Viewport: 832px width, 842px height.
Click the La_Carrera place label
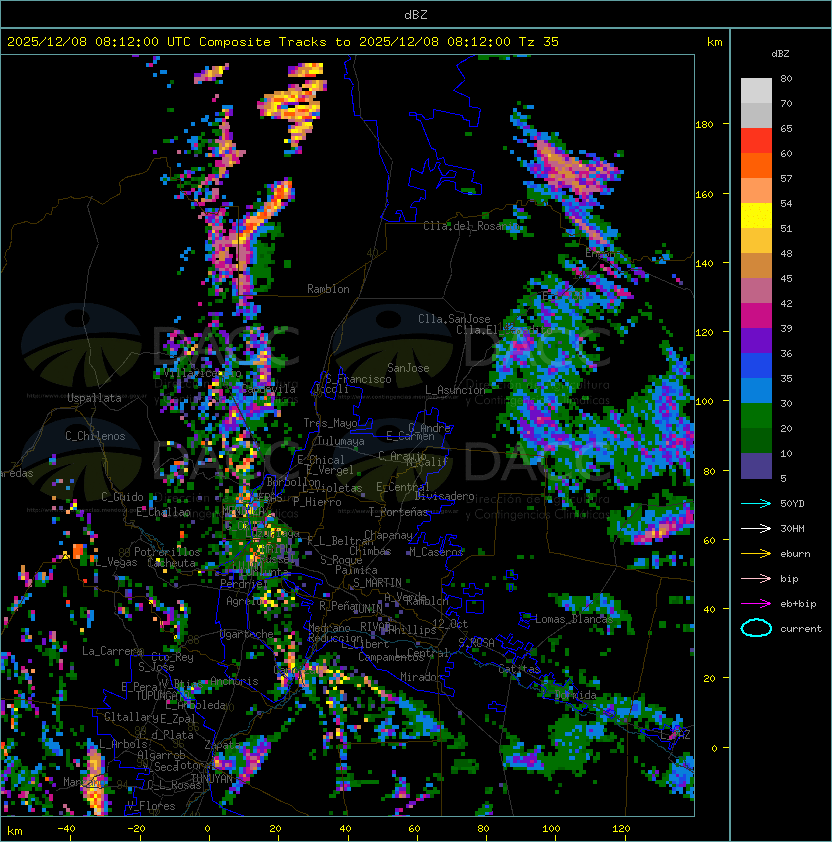point(113,651)
